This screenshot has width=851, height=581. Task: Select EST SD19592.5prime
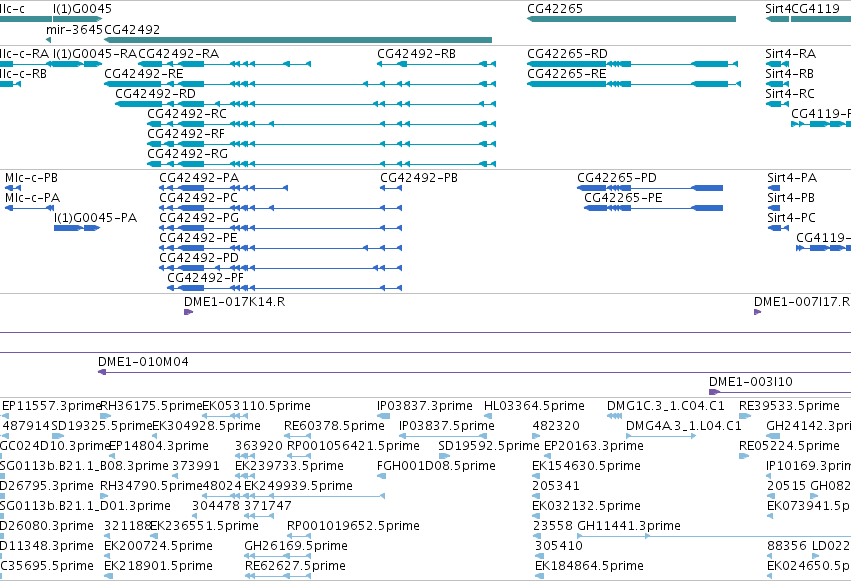pyautogui.click(x=444, y=456)
